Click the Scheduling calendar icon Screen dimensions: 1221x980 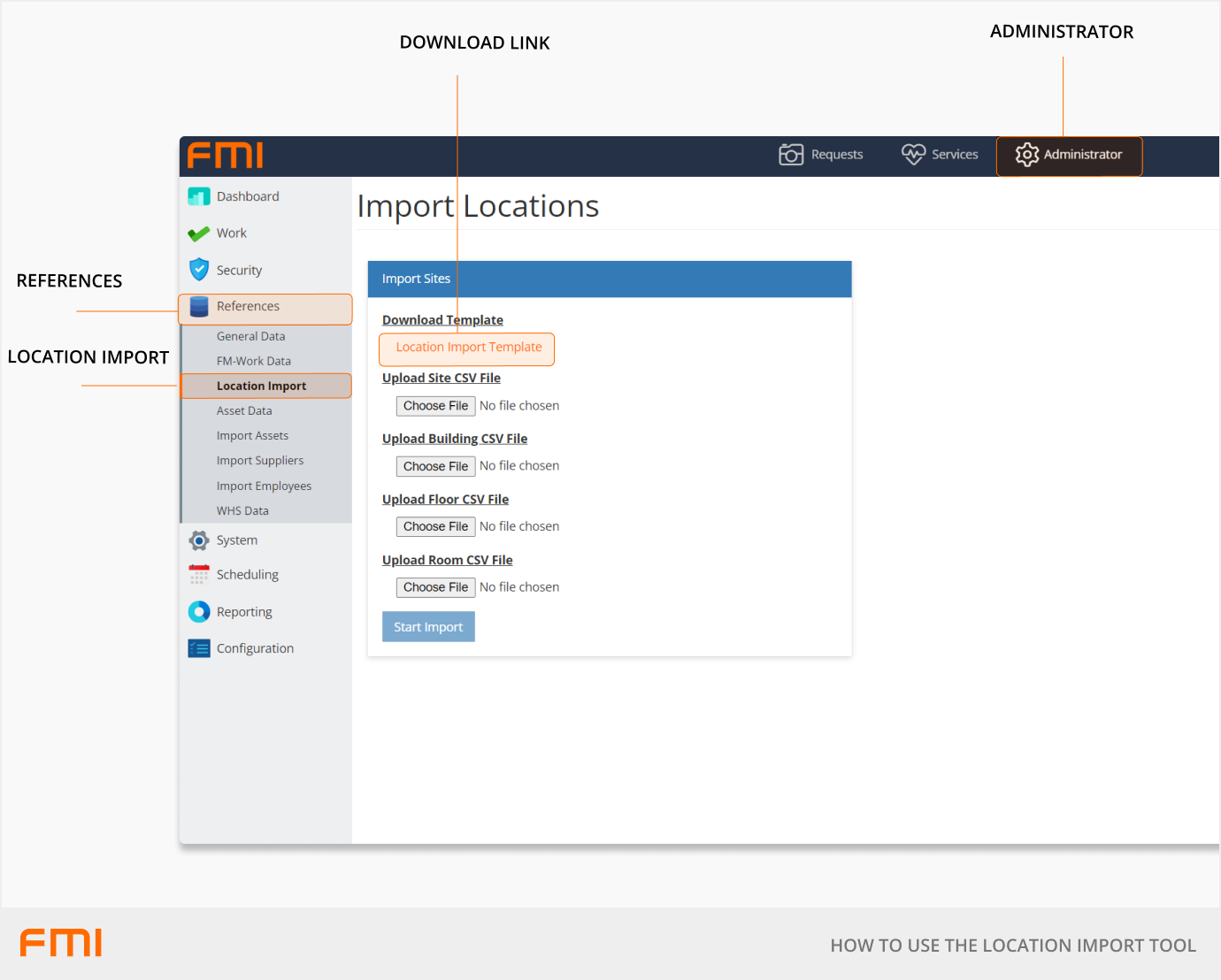(x=199, y=575)
